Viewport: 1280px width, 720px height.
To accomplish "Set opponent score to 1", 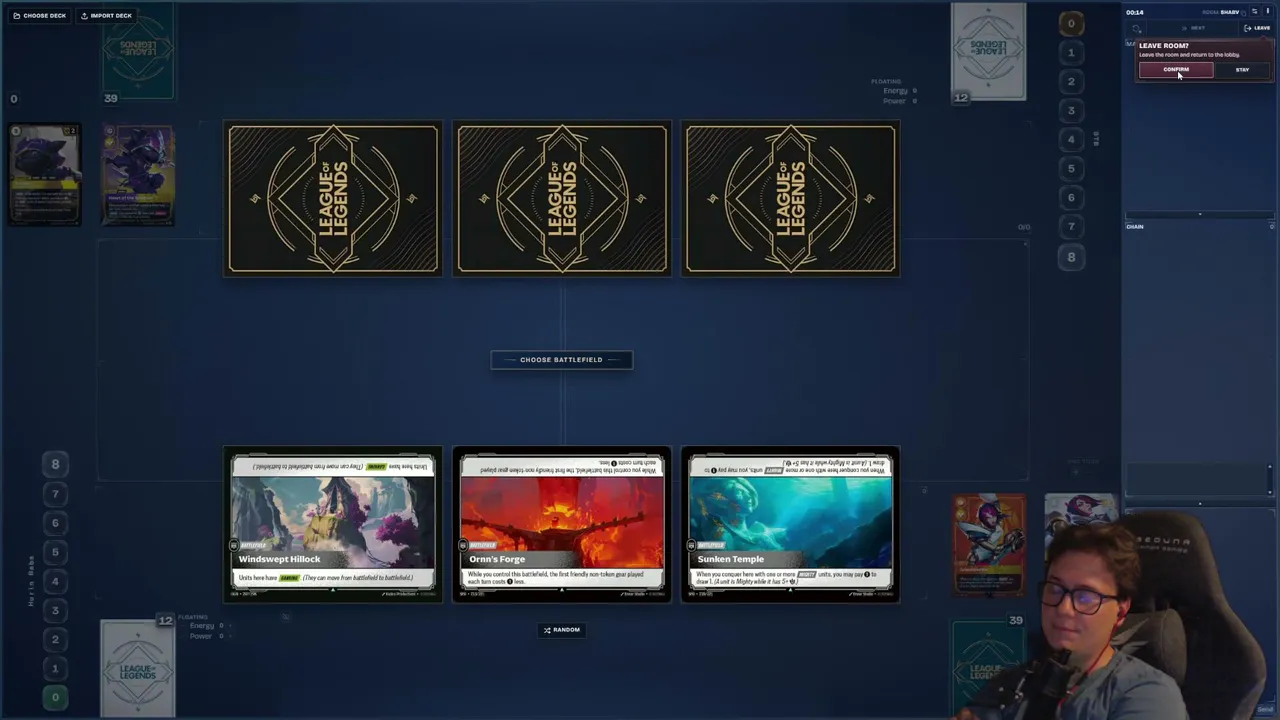I will pyautogui.click(x=1071, y=52).
